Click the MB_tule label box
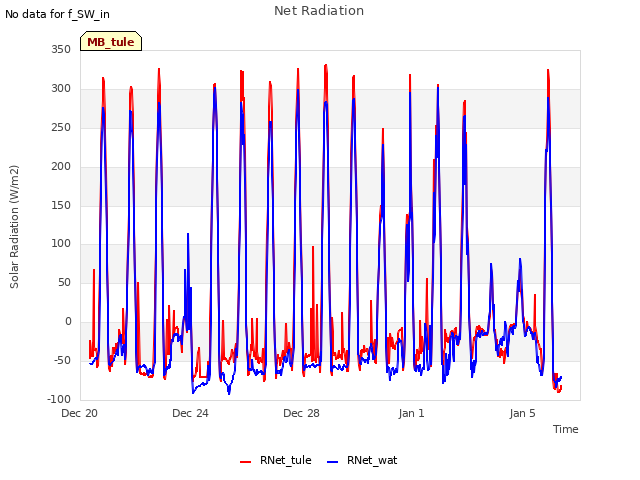The width and height of the screenshot is (640, 480). 111,42
